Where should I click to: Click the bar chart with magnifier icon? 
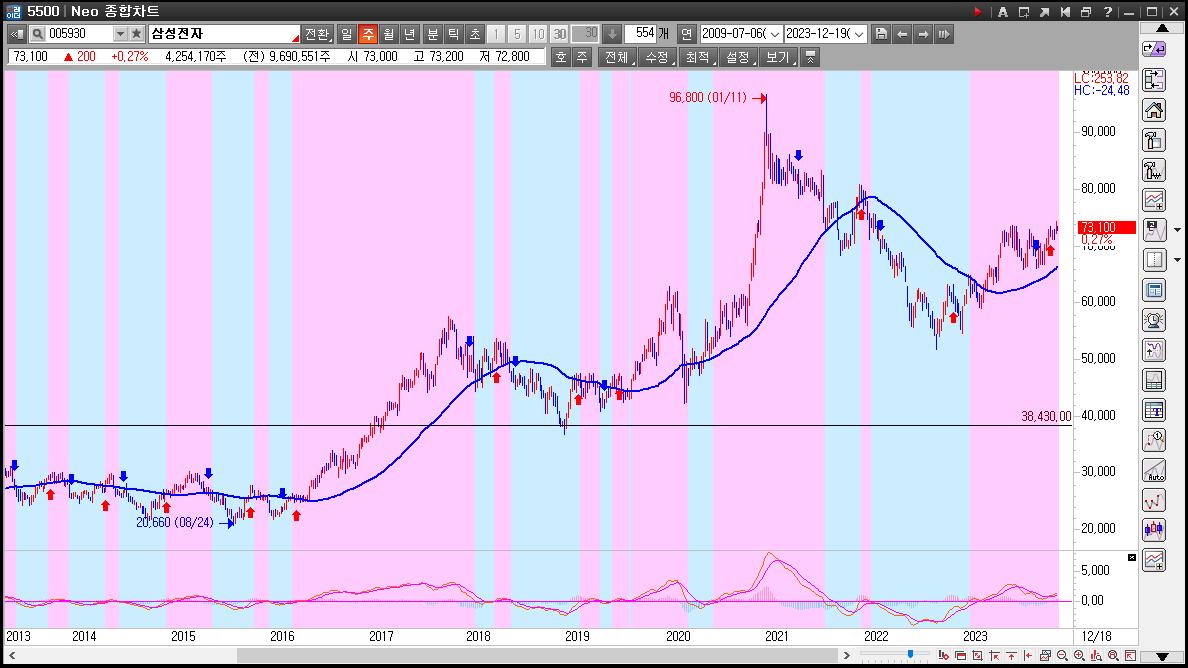[1096, 655]
